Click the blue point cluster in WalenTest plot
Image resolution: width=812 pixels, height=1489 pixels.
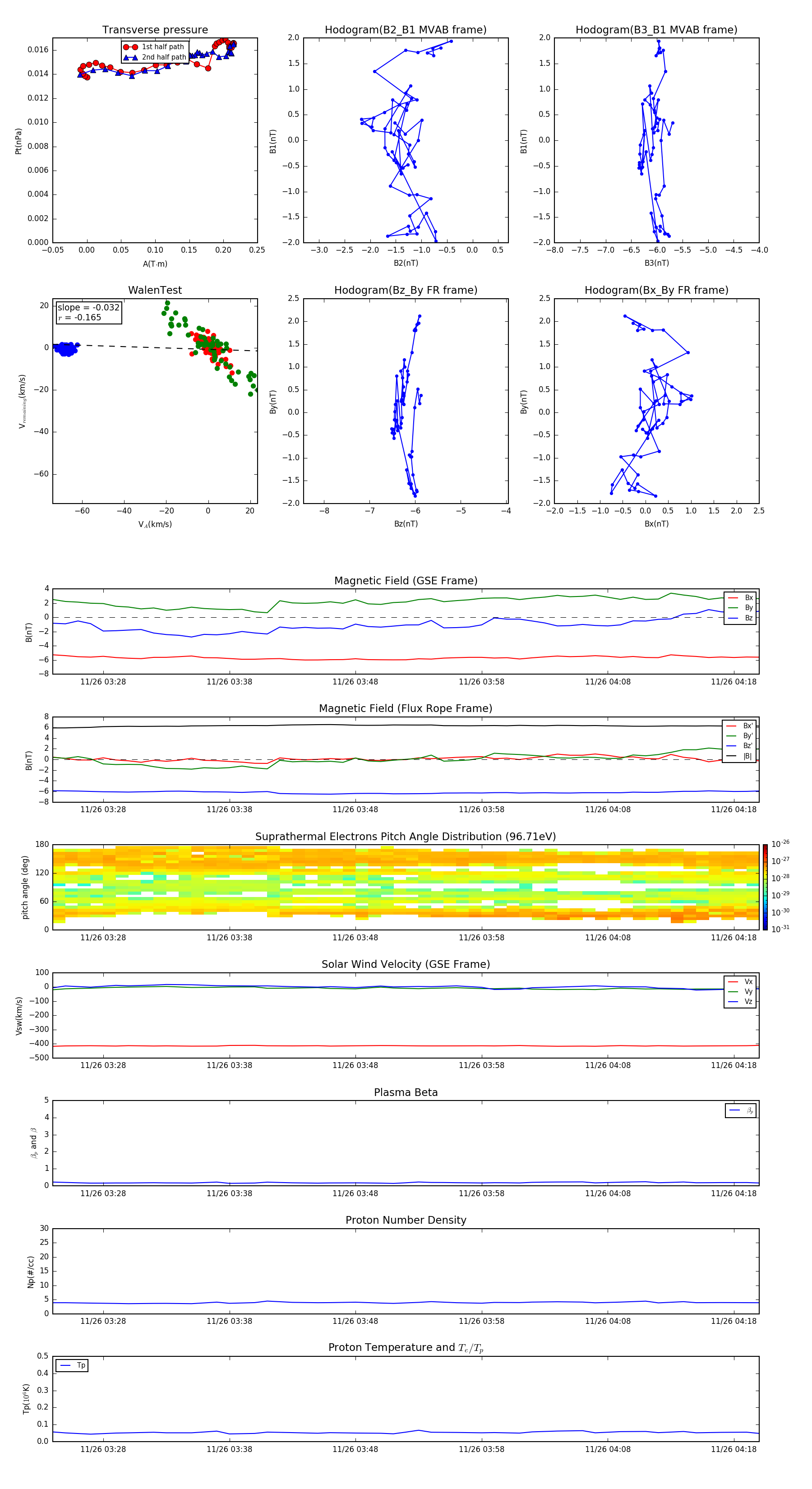(66, 348)
